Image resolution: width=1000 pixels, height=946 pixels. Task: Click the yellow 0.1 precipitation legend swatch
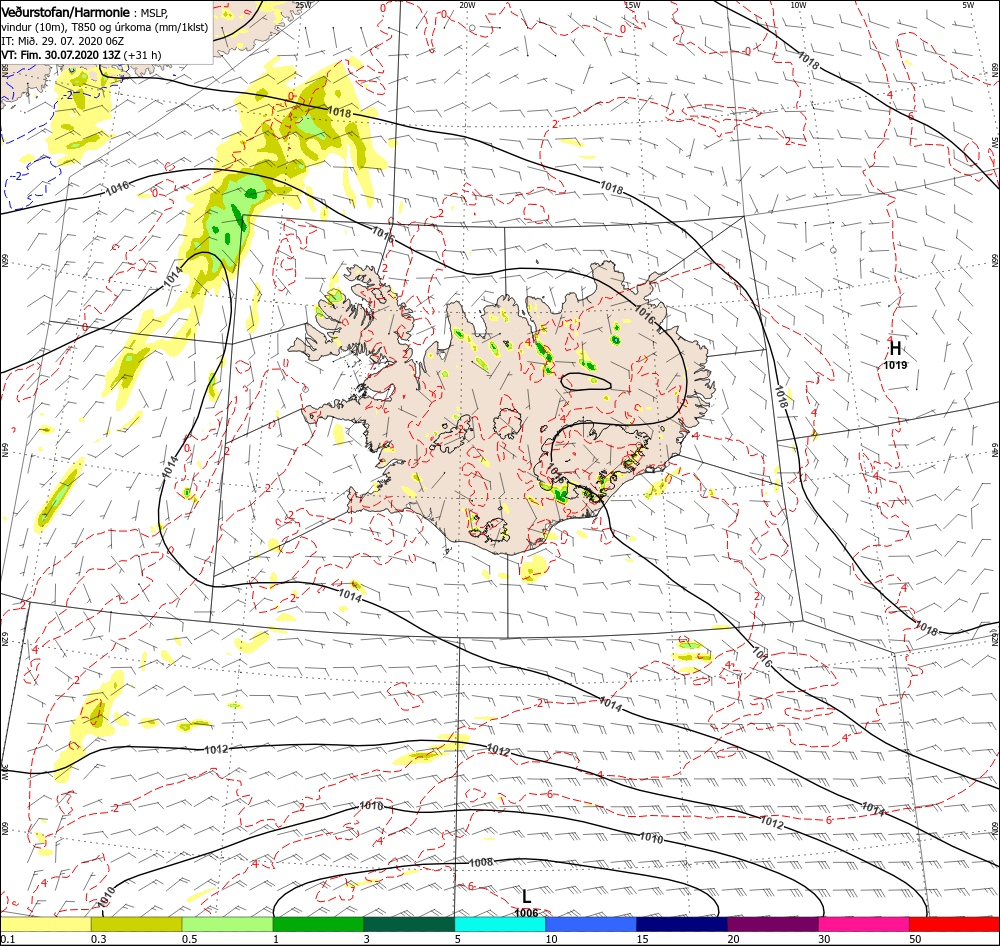coord(45,924)
